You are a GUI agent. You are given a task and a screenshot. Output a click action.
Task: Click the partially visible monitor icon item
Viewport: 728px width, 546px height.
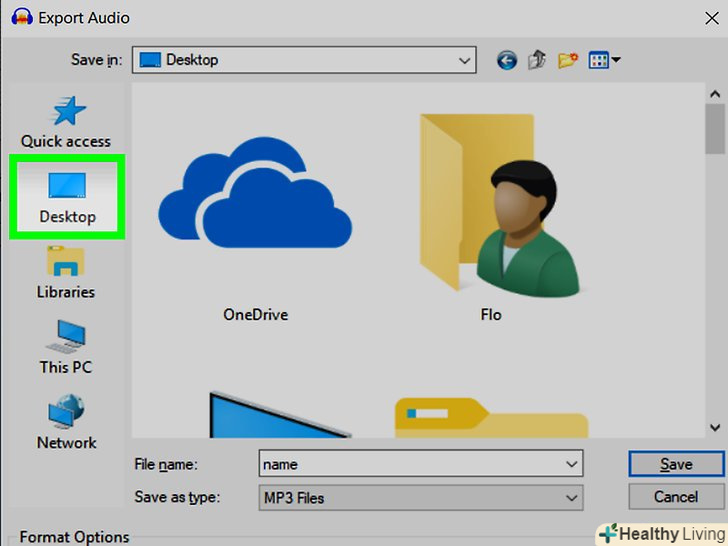280,415
